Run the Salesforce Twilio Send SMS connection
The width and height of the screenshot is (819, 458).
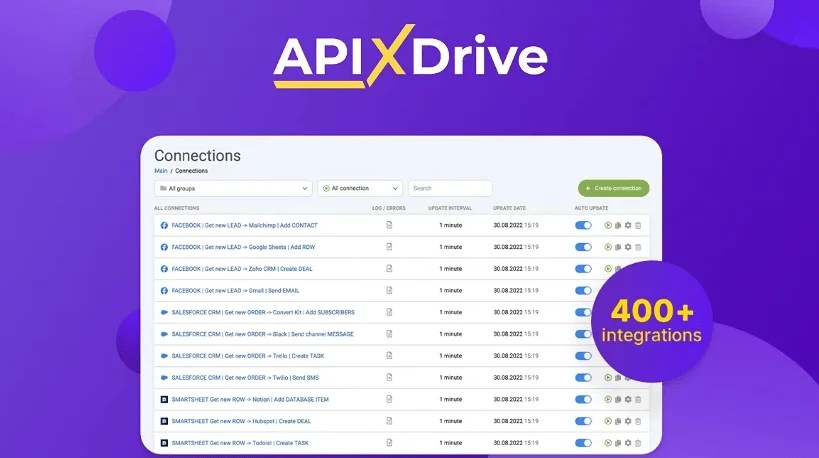click(608, 378)
